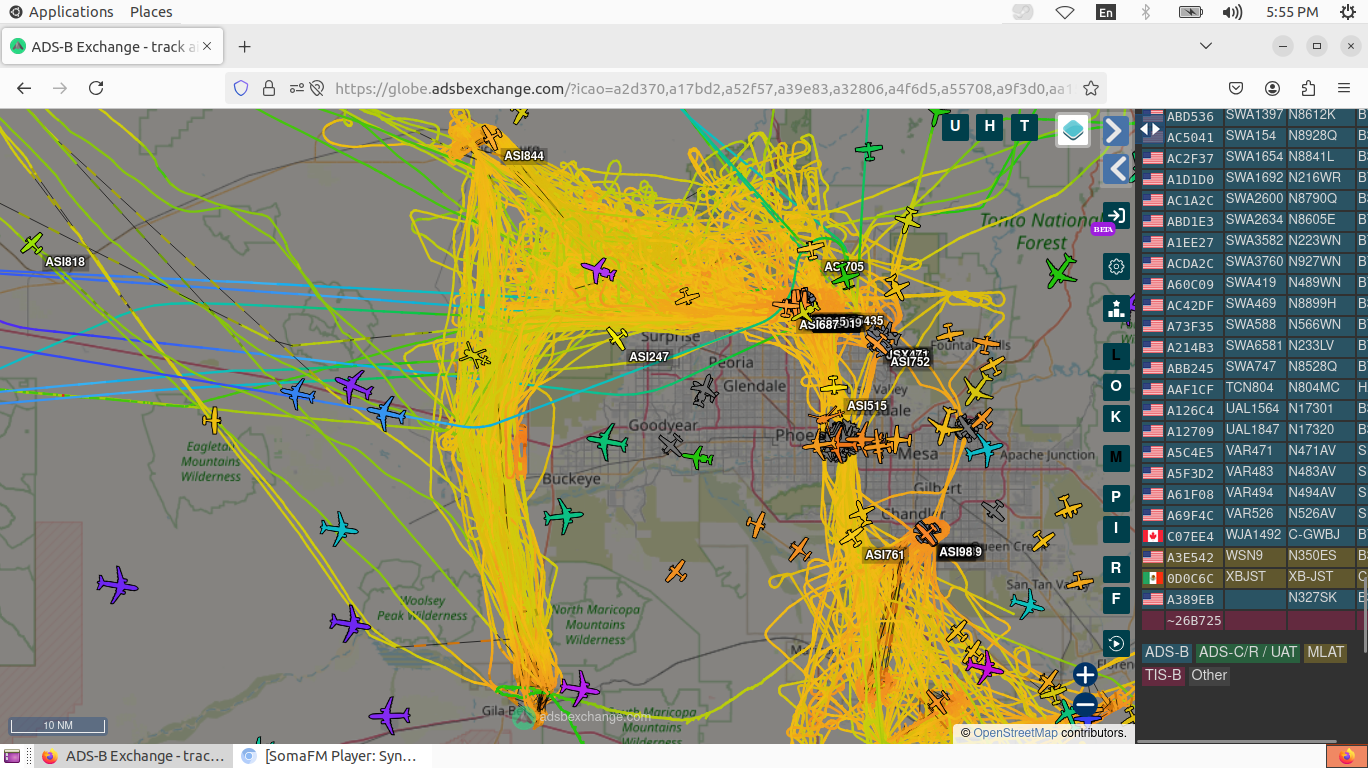Screen dimensions: 1368x768
Task: Open Firefox tracking protection shield
Action: (x=241, y=88)
